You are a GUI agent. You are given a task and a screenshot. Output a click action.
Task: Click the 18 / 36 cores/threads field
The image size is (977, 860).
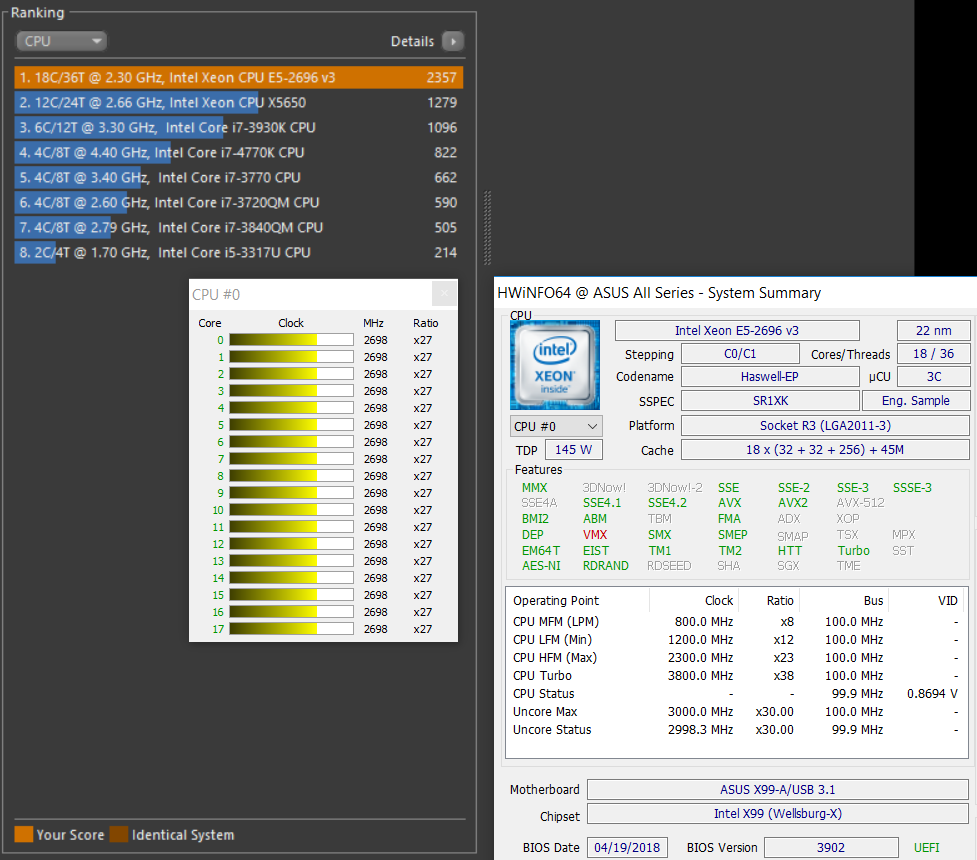pyautogui.click(x=933, y=354)
